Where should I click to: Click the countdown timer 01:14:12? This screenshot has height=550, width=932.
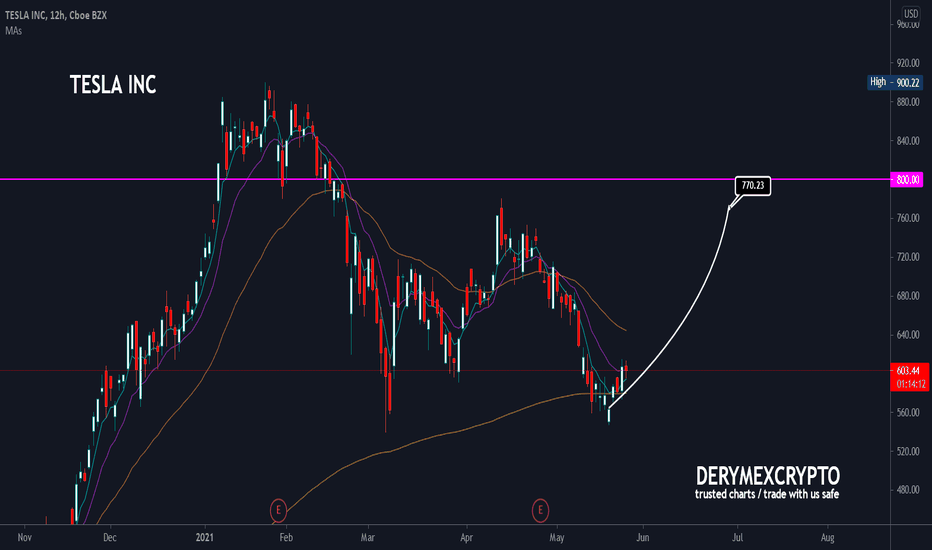click(x=911, y=384)
